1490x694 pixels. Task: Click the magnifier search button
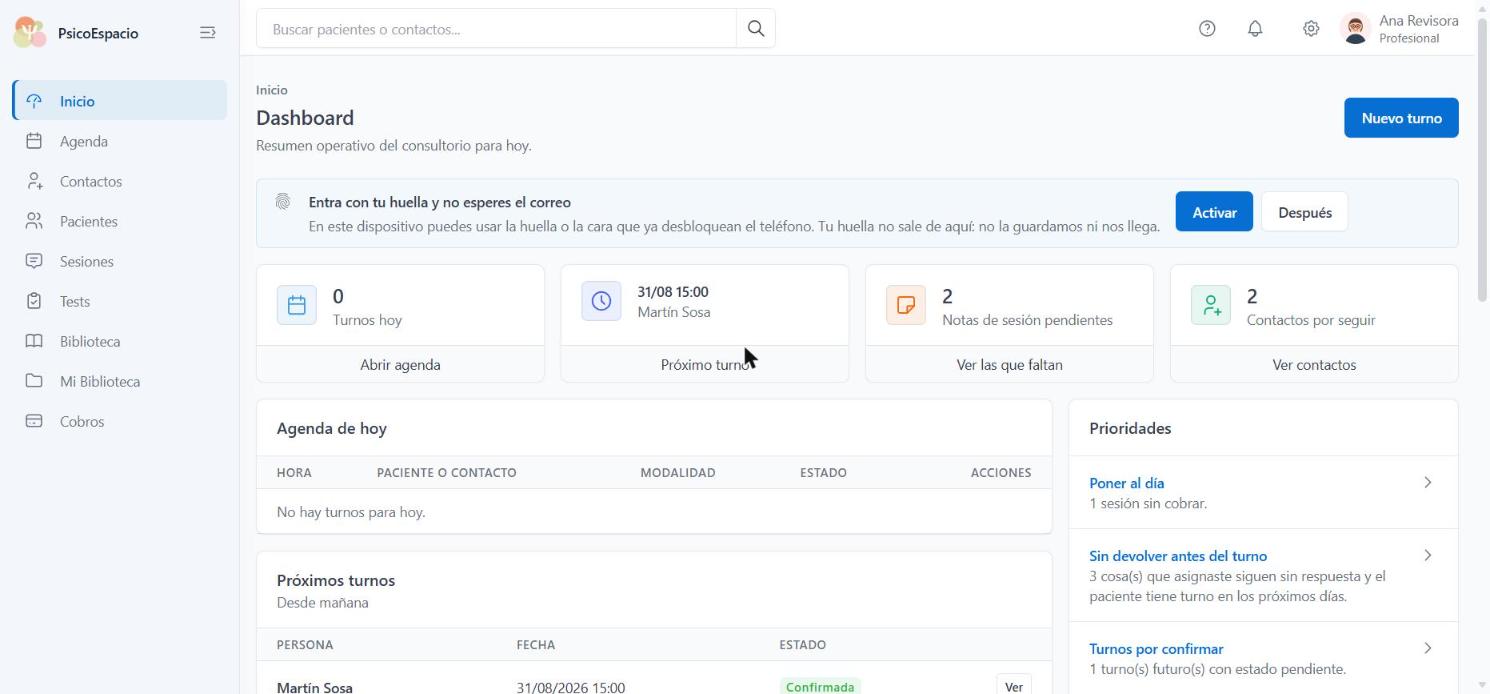756,29
